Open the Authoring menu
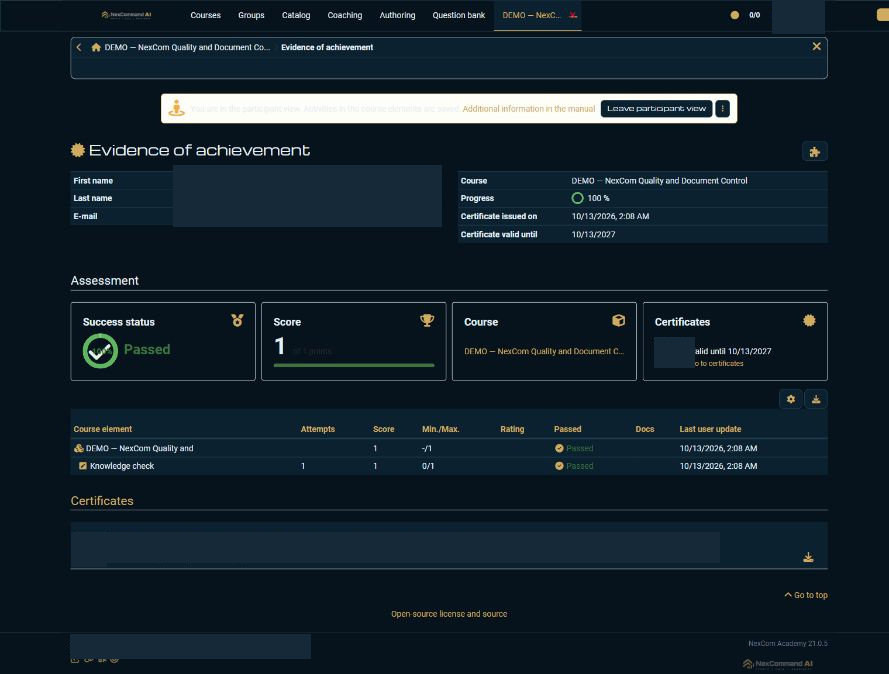 [397, 15]
